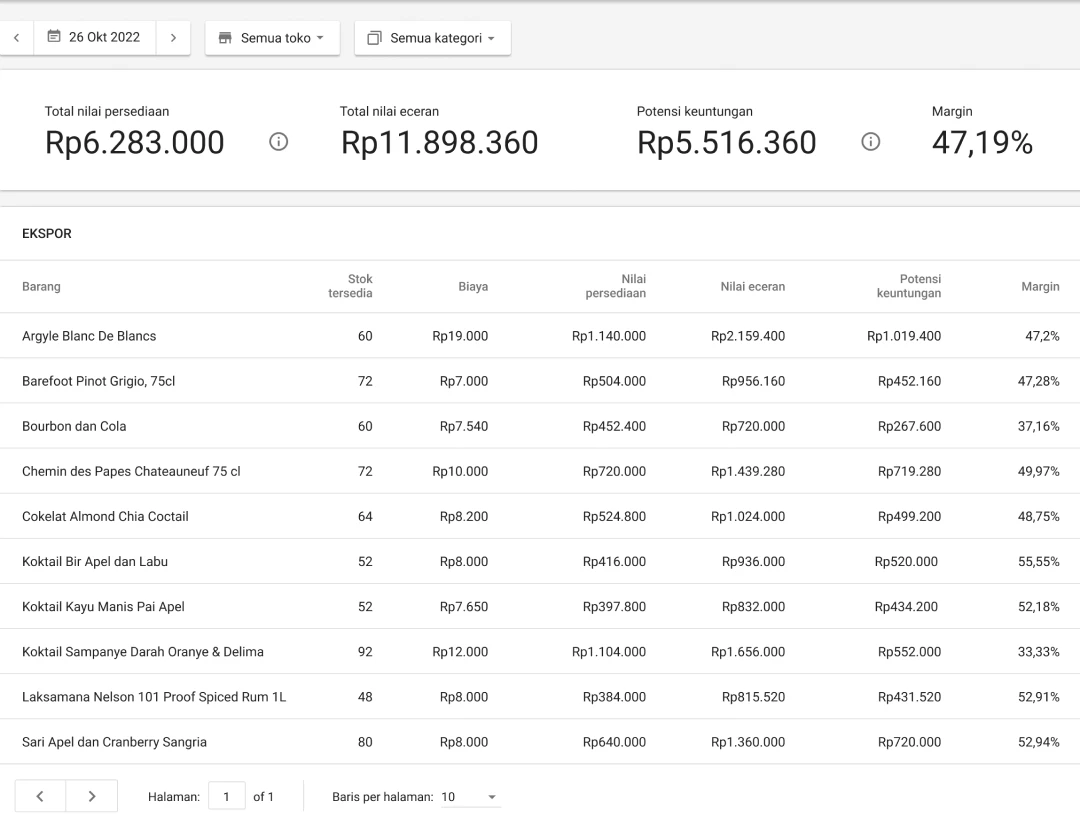Screen dimensions: 1080x822
Task: Click the Halaman page number input field
Action: point(226,796)
